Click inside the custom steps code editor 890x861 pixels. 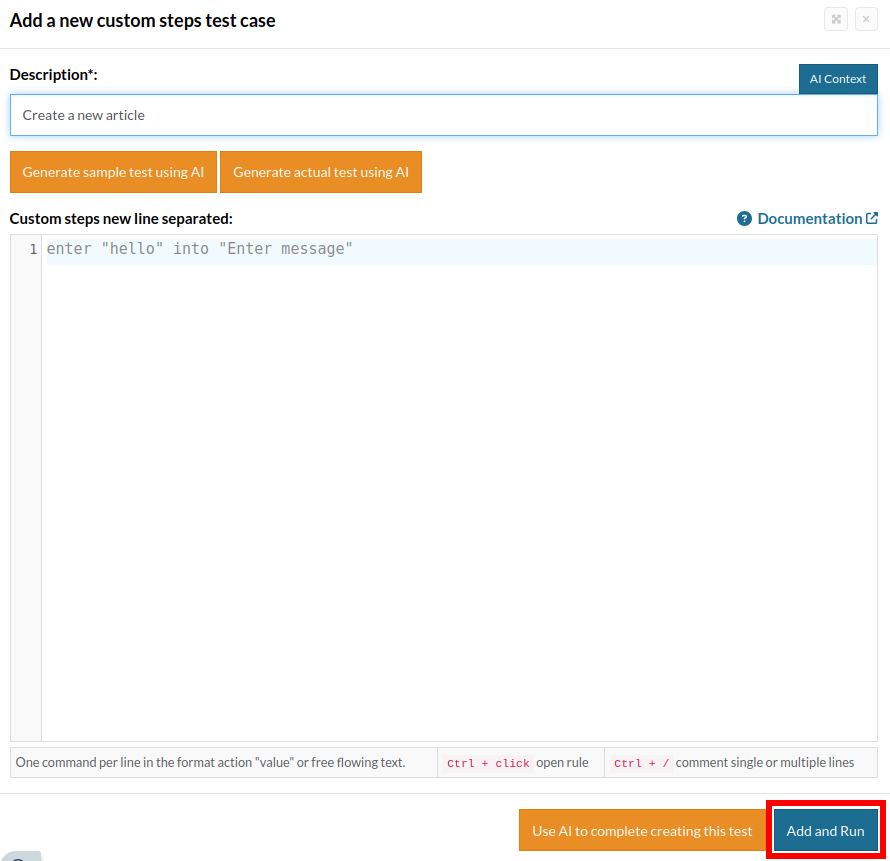point(460,500)
